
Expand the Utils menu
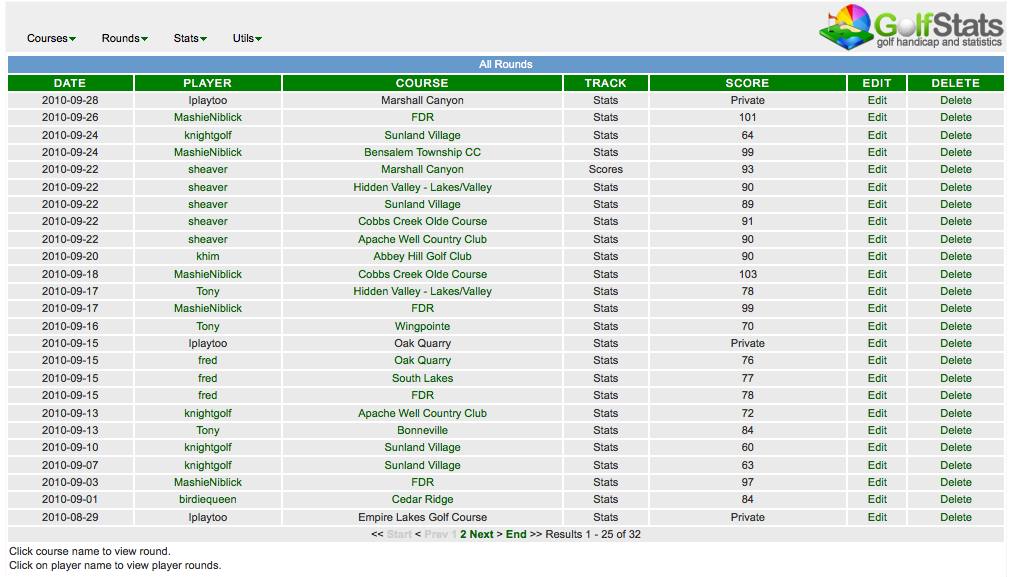247,39
